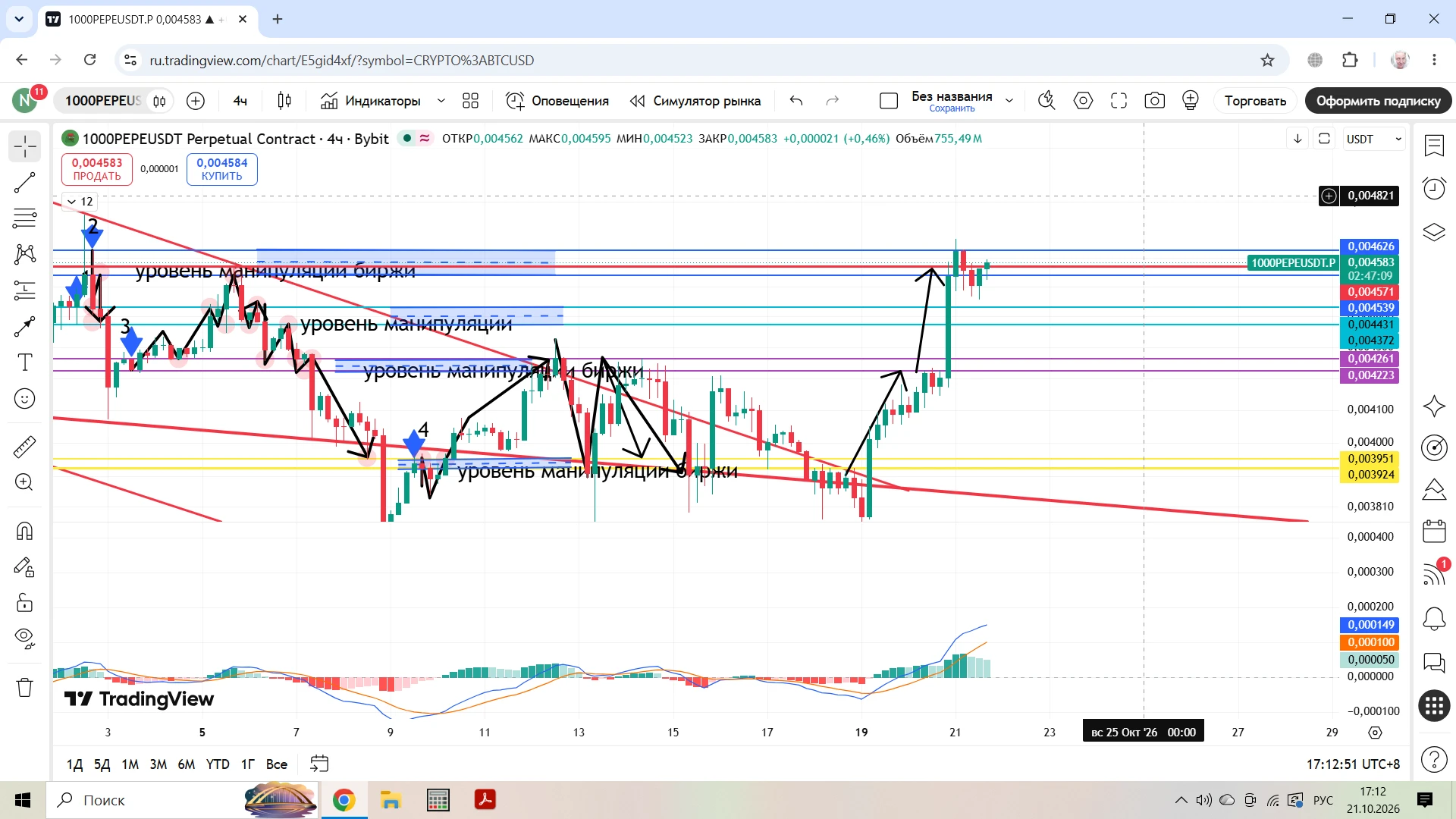Remove drawings using the trash icon
The height and width of the screenshot is (819, 1456).
click(x=25, y=687)
